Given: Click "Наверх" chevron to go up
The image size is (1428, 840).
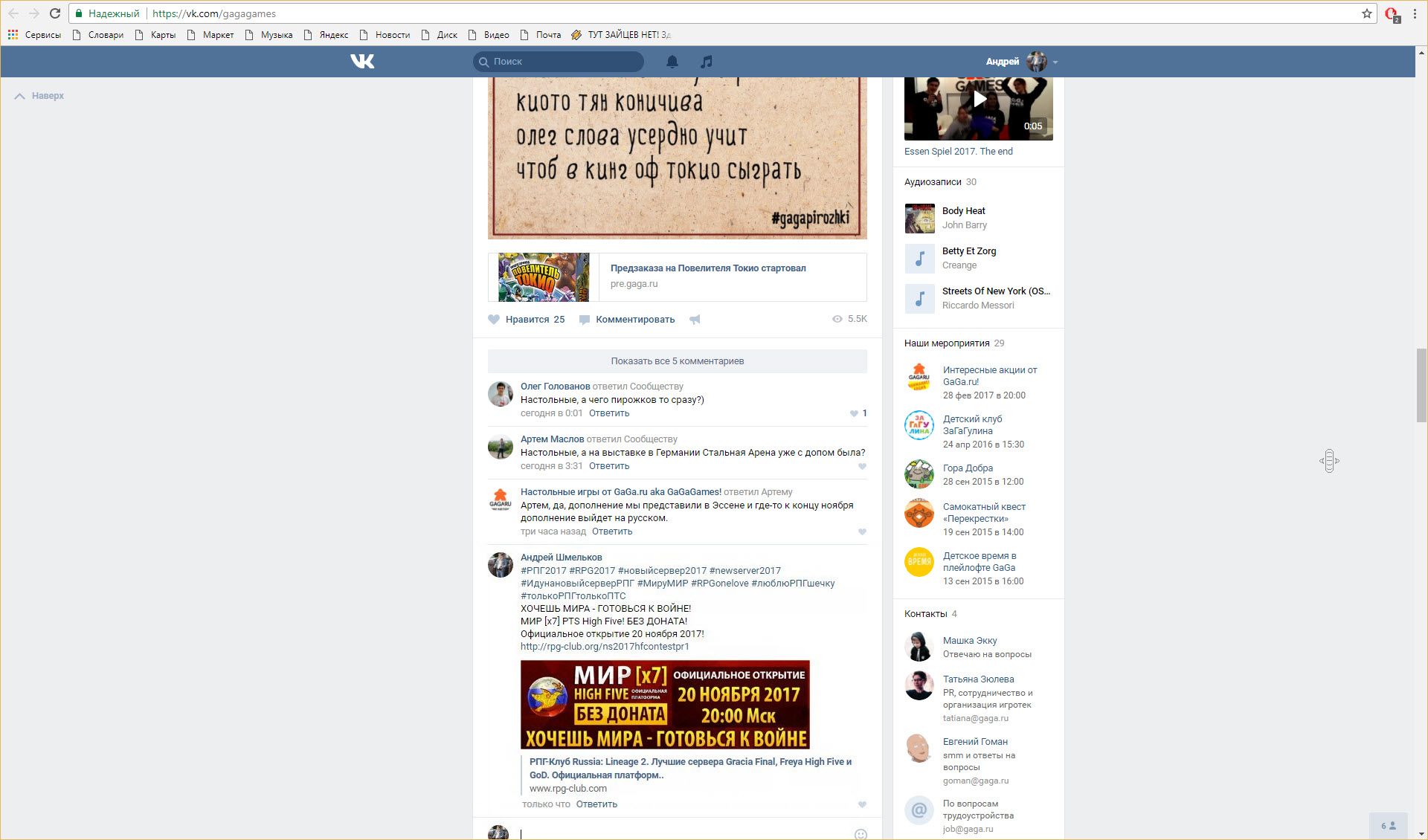Looking at the screenshot, I should (x=20, y=96).
